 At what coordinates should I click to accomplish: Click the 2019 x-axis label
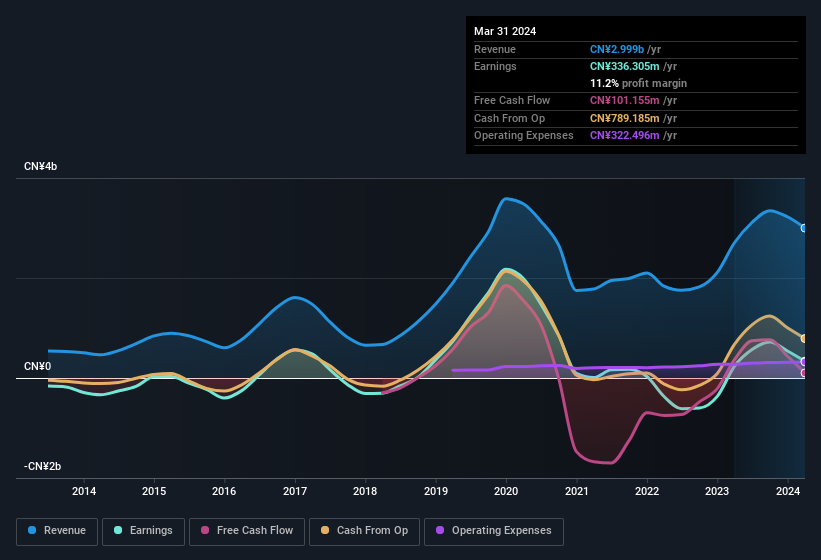[436, 491]
